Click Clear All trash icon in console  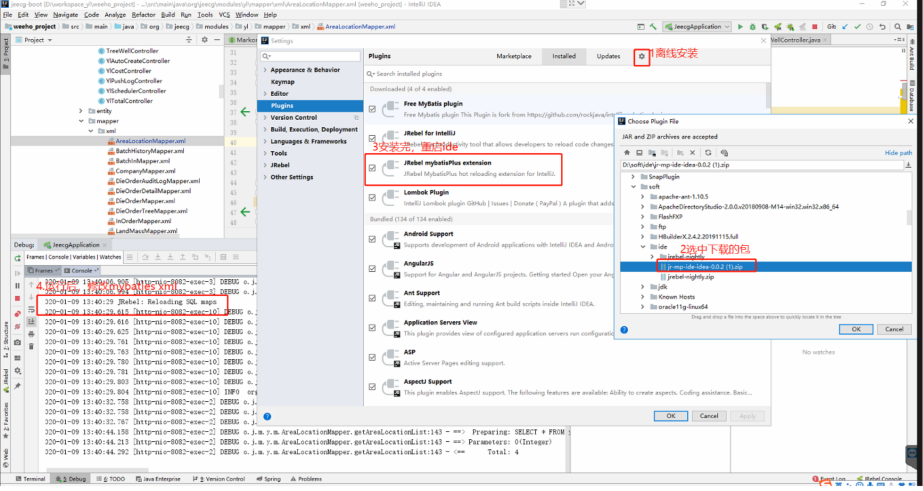[31, 346]
